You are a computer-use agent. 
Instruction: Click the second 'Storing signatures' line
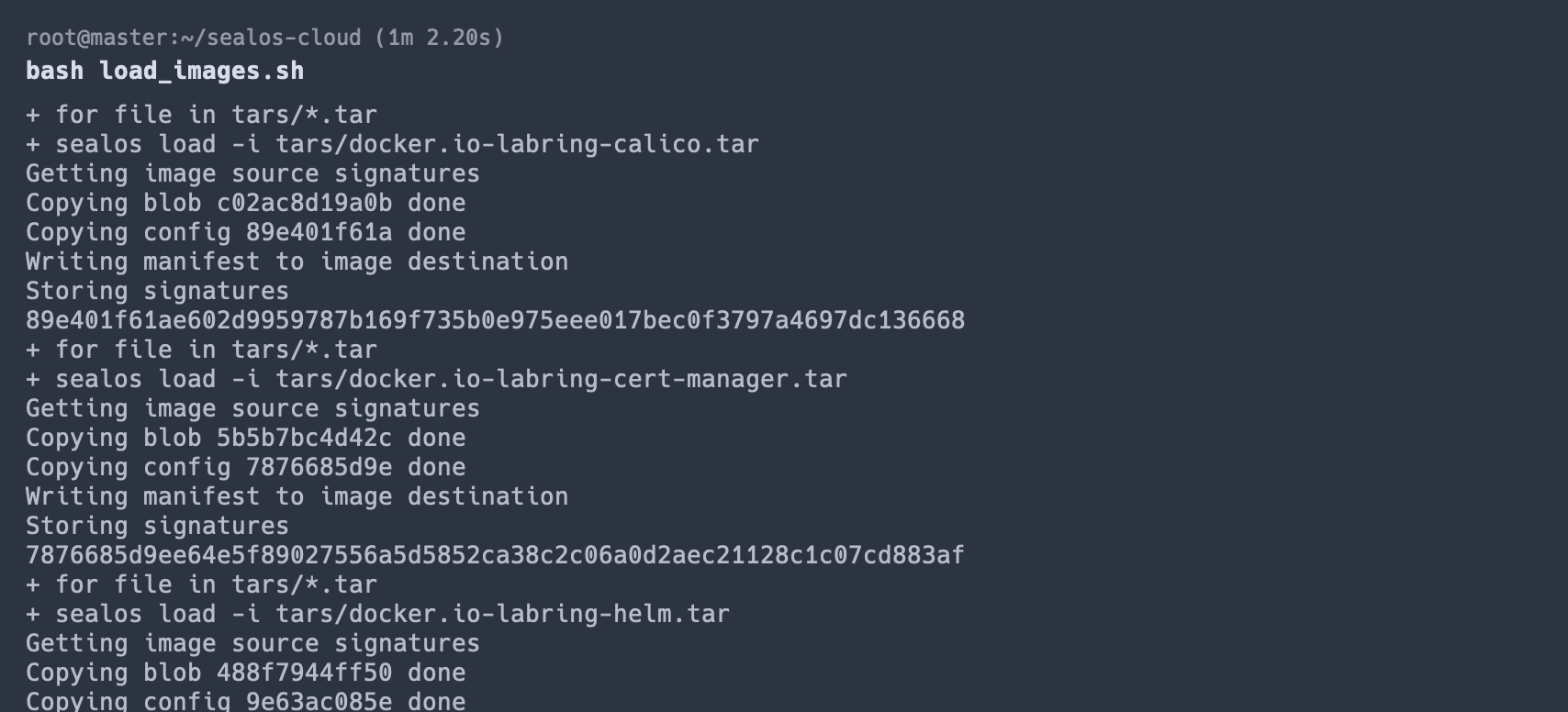[x=157, y=526]
